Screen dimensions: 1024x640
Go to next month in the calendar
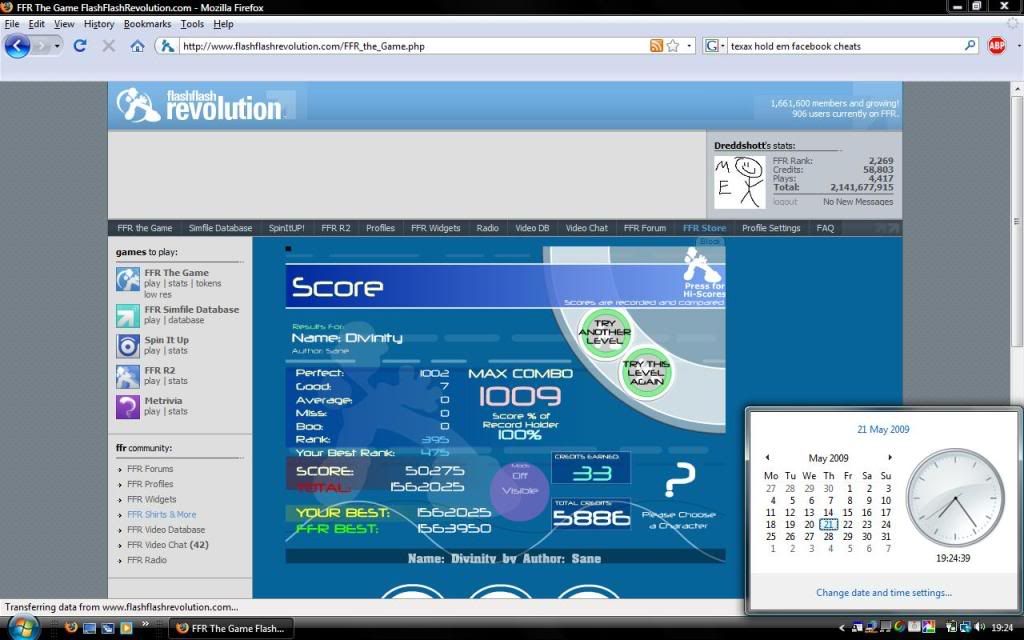pos(890,458)
